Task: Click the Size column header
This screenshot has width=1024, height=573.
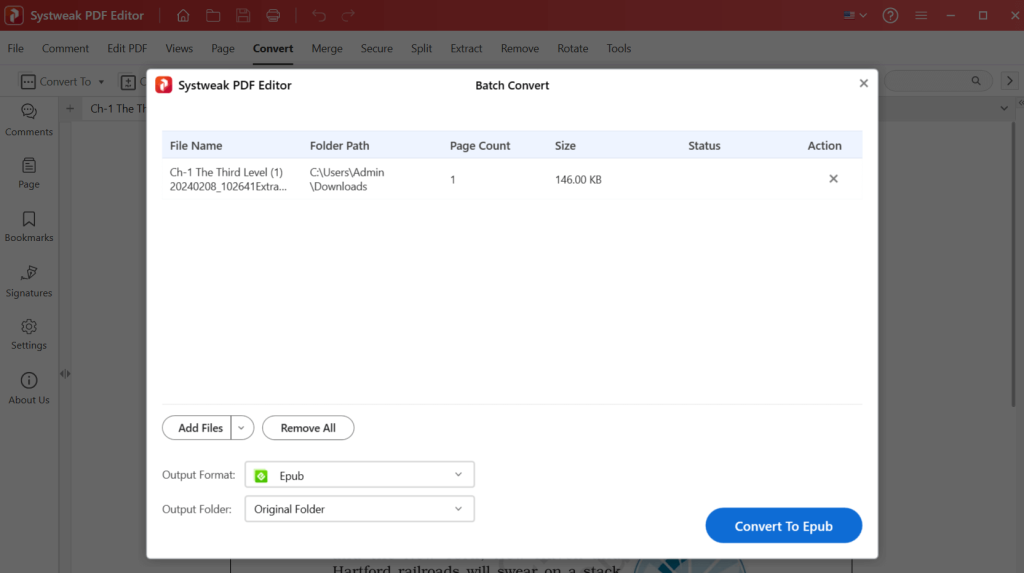Action: coord(566,146)
